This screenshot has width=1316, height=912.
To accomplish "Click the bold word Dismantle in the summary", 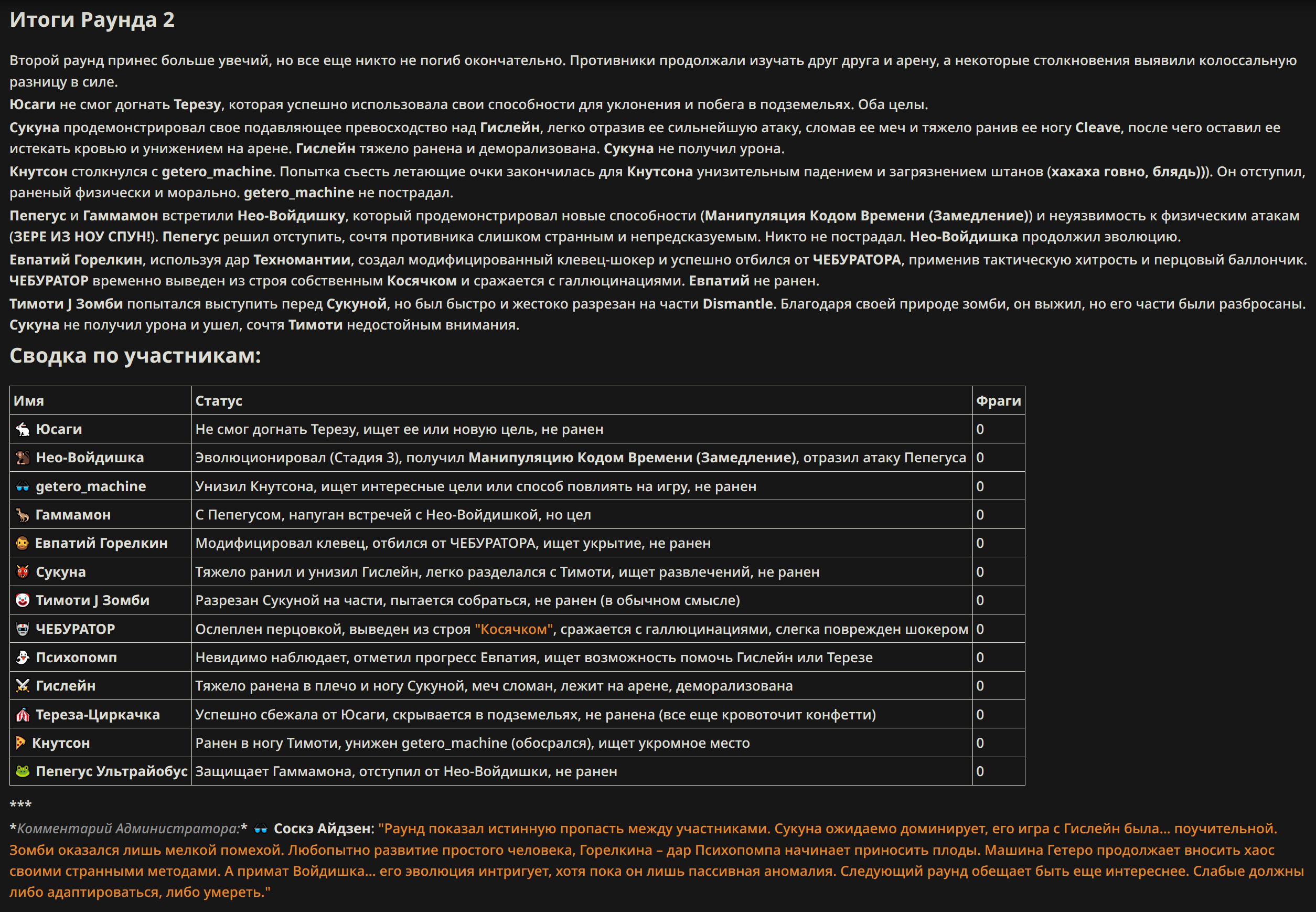I will click(737, 303).
